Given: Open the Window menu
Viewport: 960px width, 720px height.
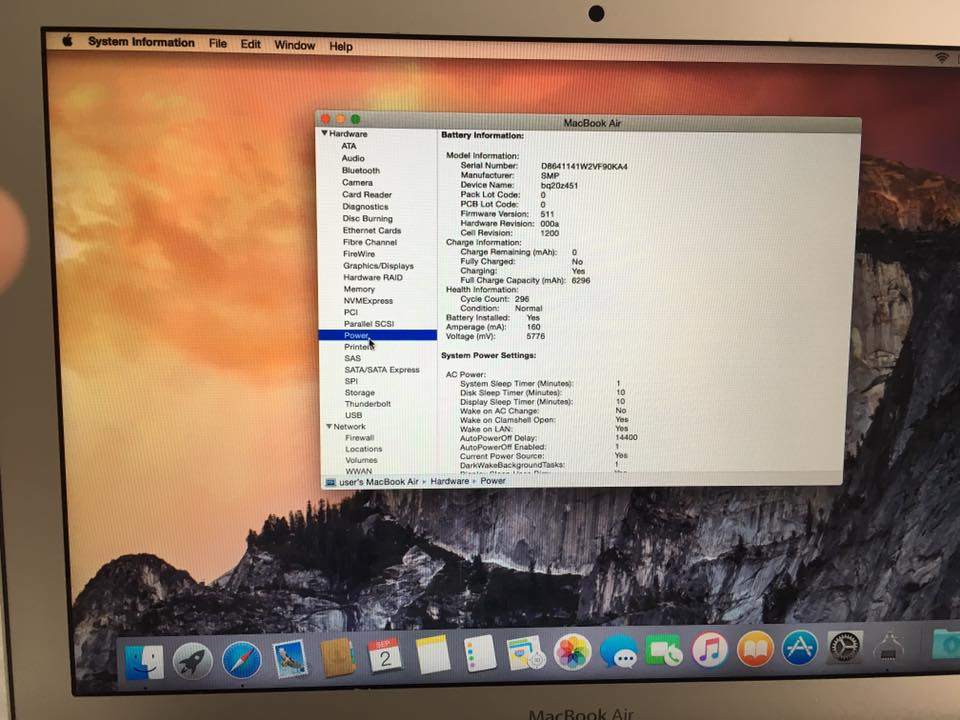Looking at the screenshot, I should pyautogui.click(x=294, y=45).
